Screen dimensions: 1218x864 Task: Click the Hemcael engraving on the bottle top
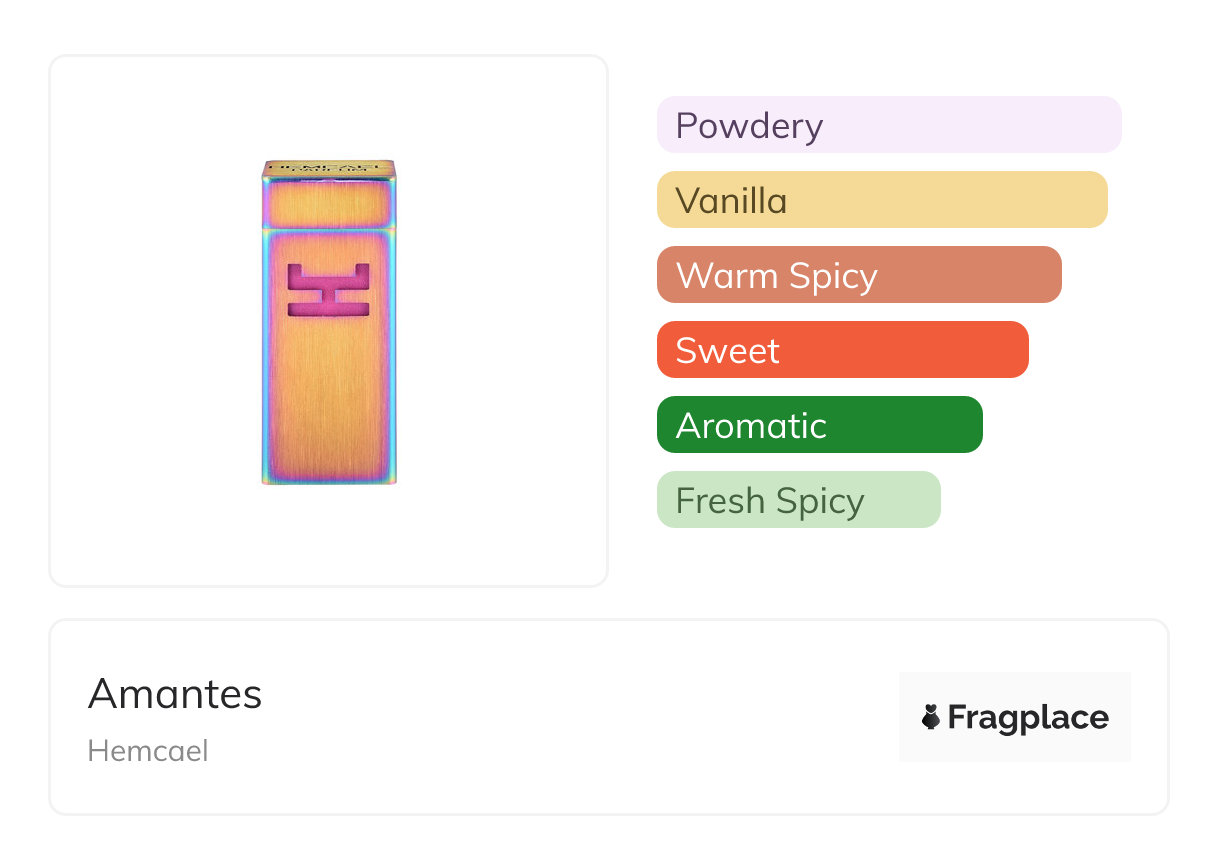coord(329,167)
